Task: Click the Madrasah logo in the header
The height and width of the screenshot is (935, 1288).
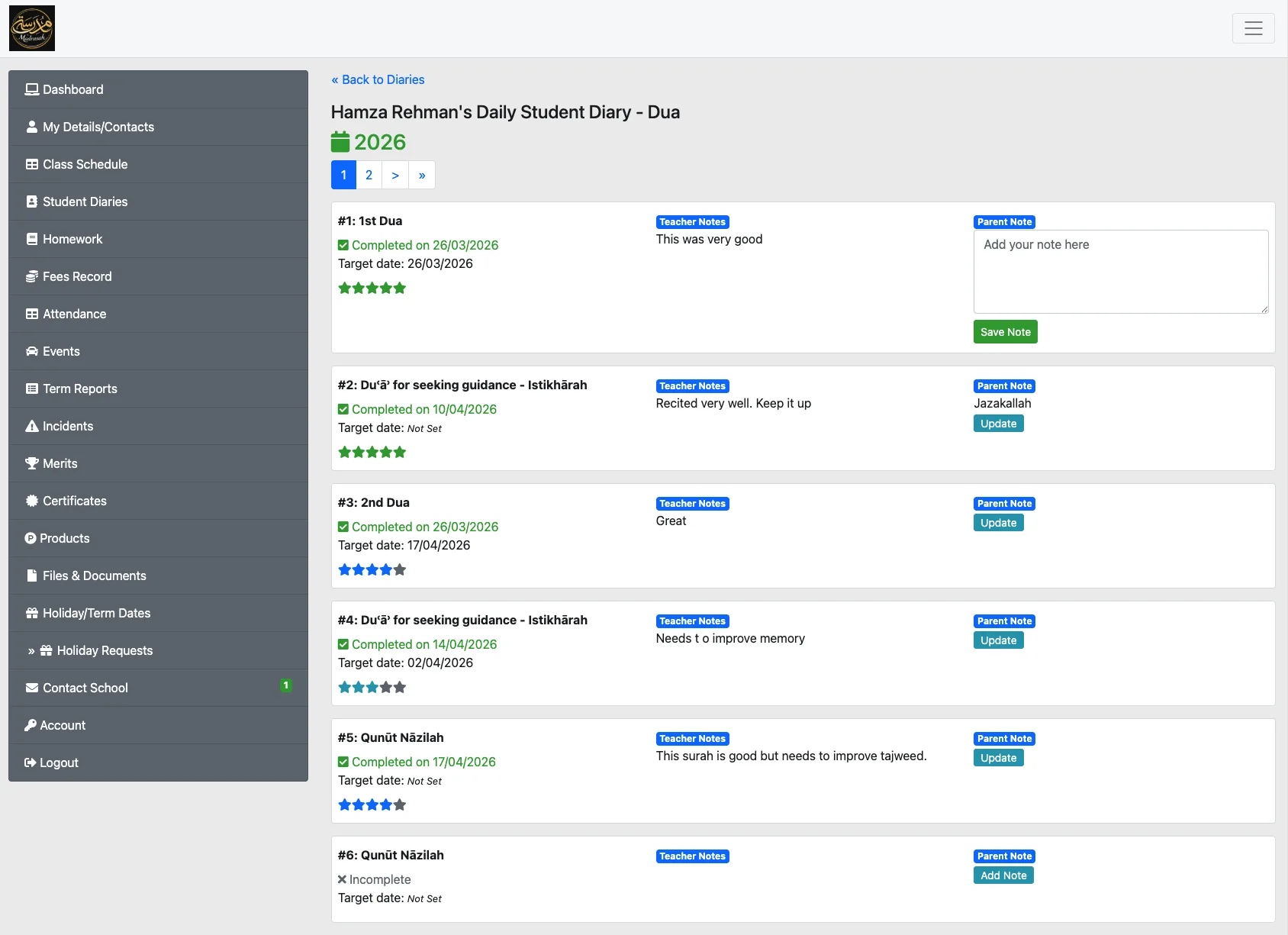Action: point(32,28)
